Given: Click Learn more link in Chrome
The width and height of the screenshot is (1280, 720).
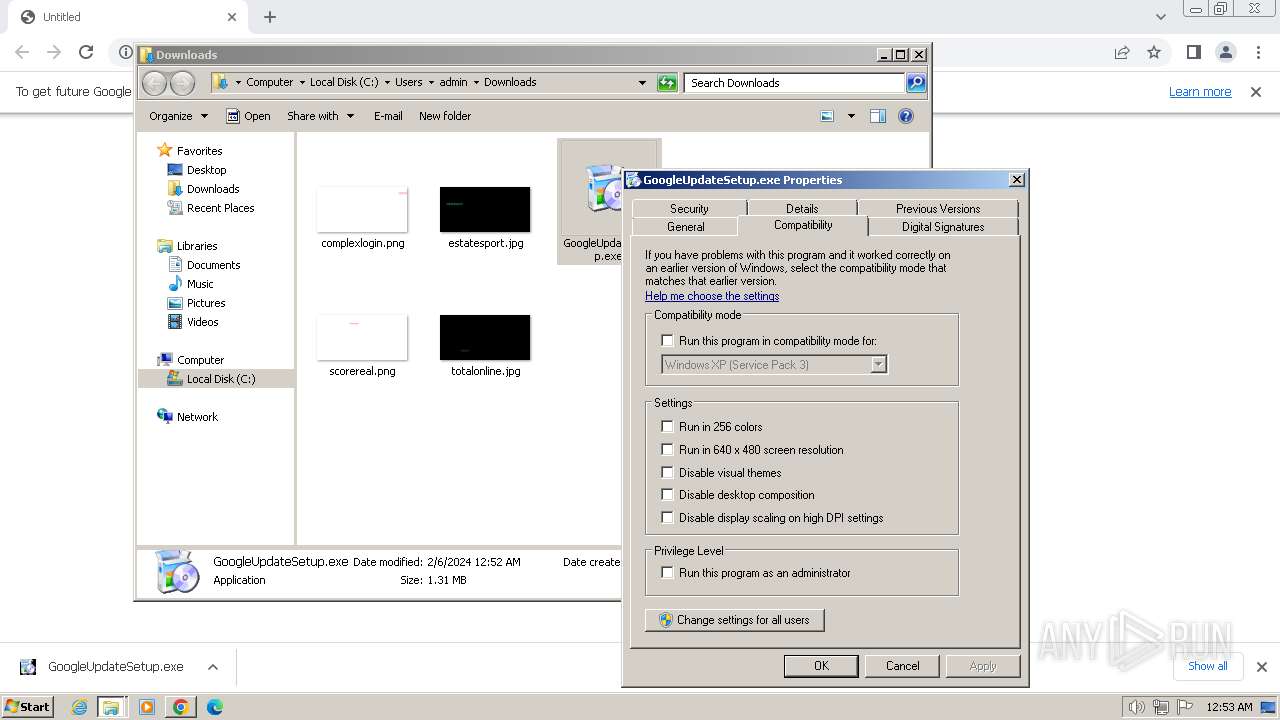Looking at the screenshot, I should pos(1200,92).
